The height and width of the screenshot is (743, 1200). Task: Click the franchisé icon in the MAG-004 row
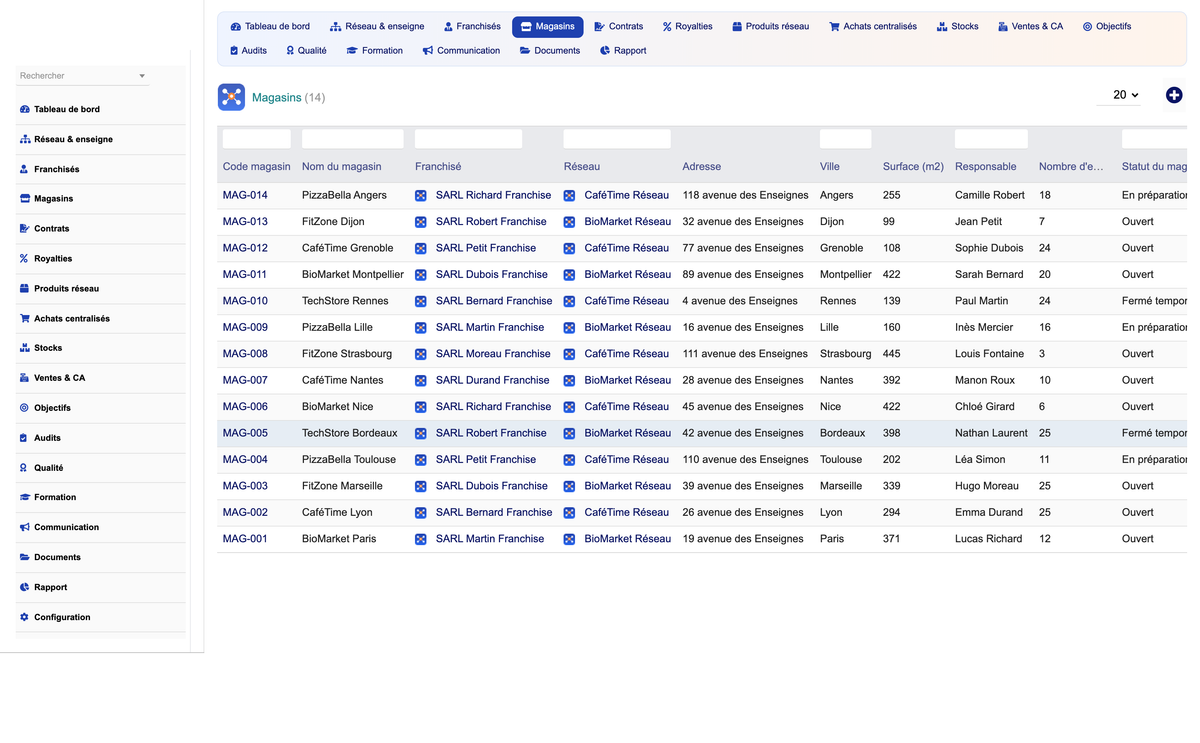click(x=421, y=460)
